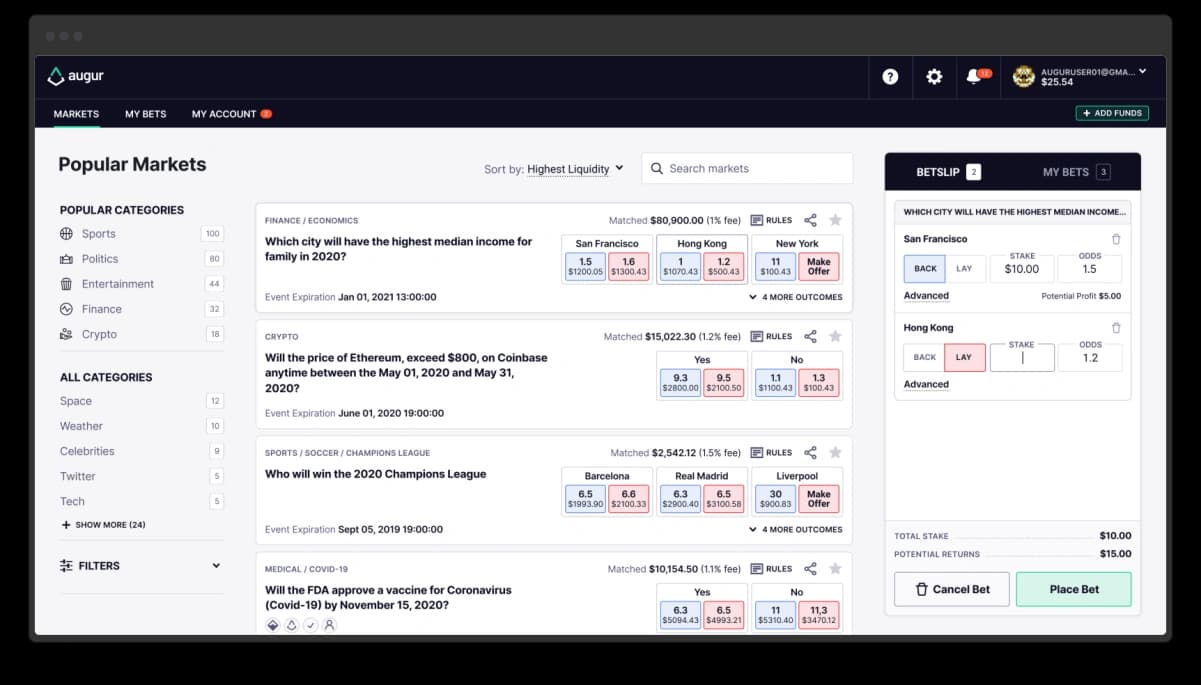
Task: Open the notifications bell
Action: tap(973, 77)
